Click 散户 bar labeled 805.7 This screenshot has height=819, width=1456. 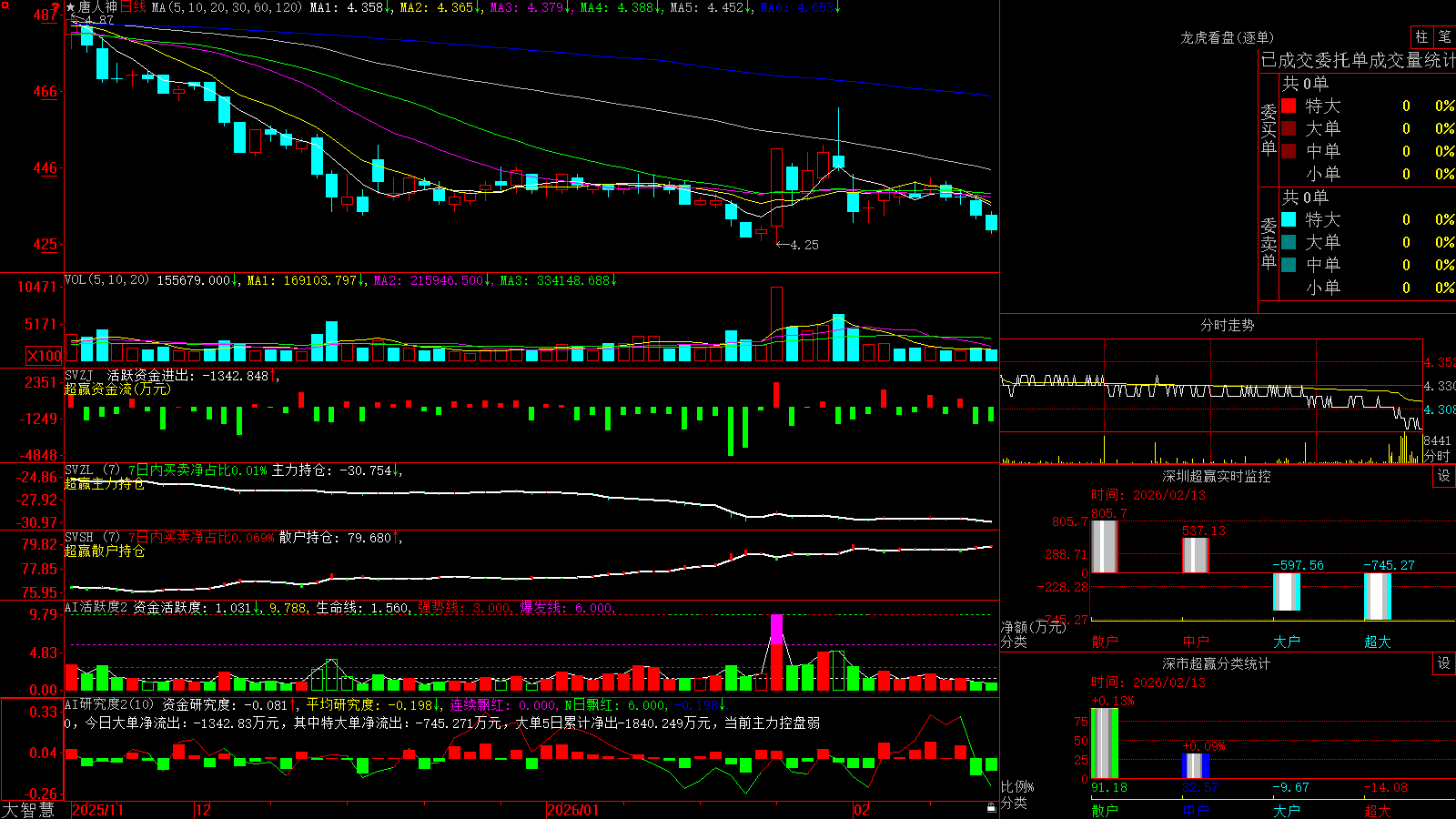point(1105,546)
